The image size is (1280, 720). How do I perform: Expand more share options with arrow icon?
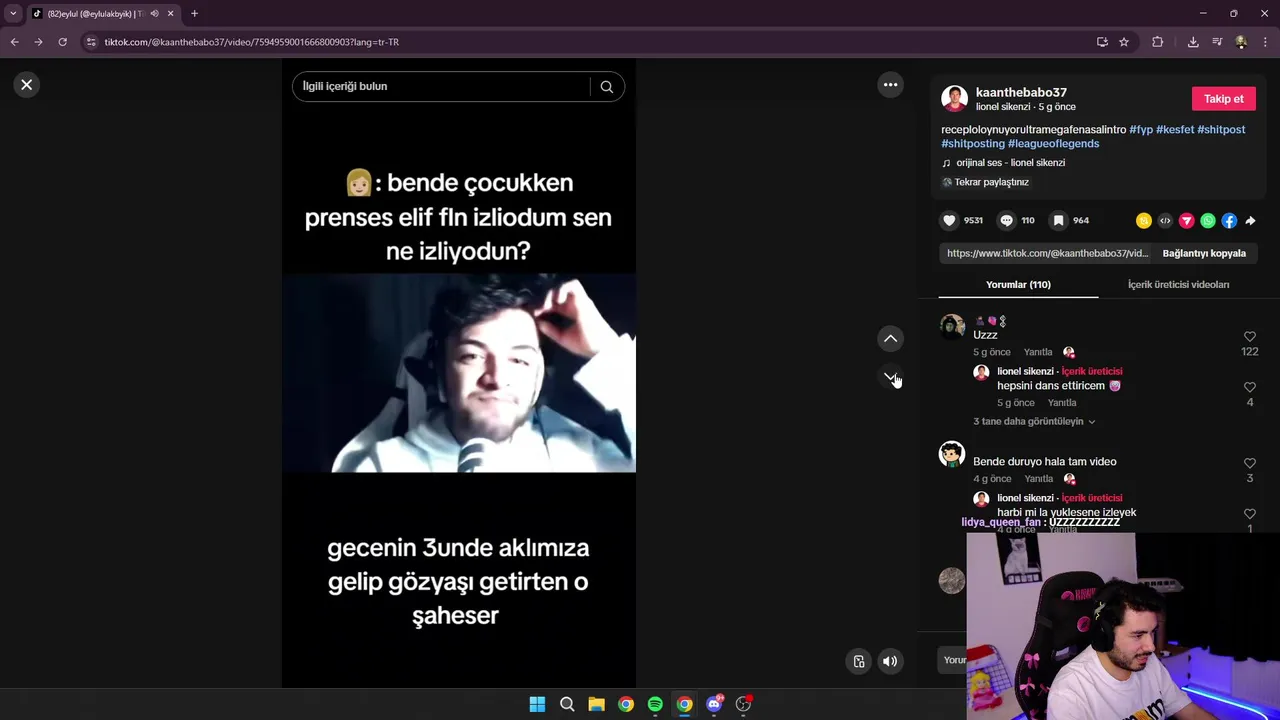(1250, 221)
